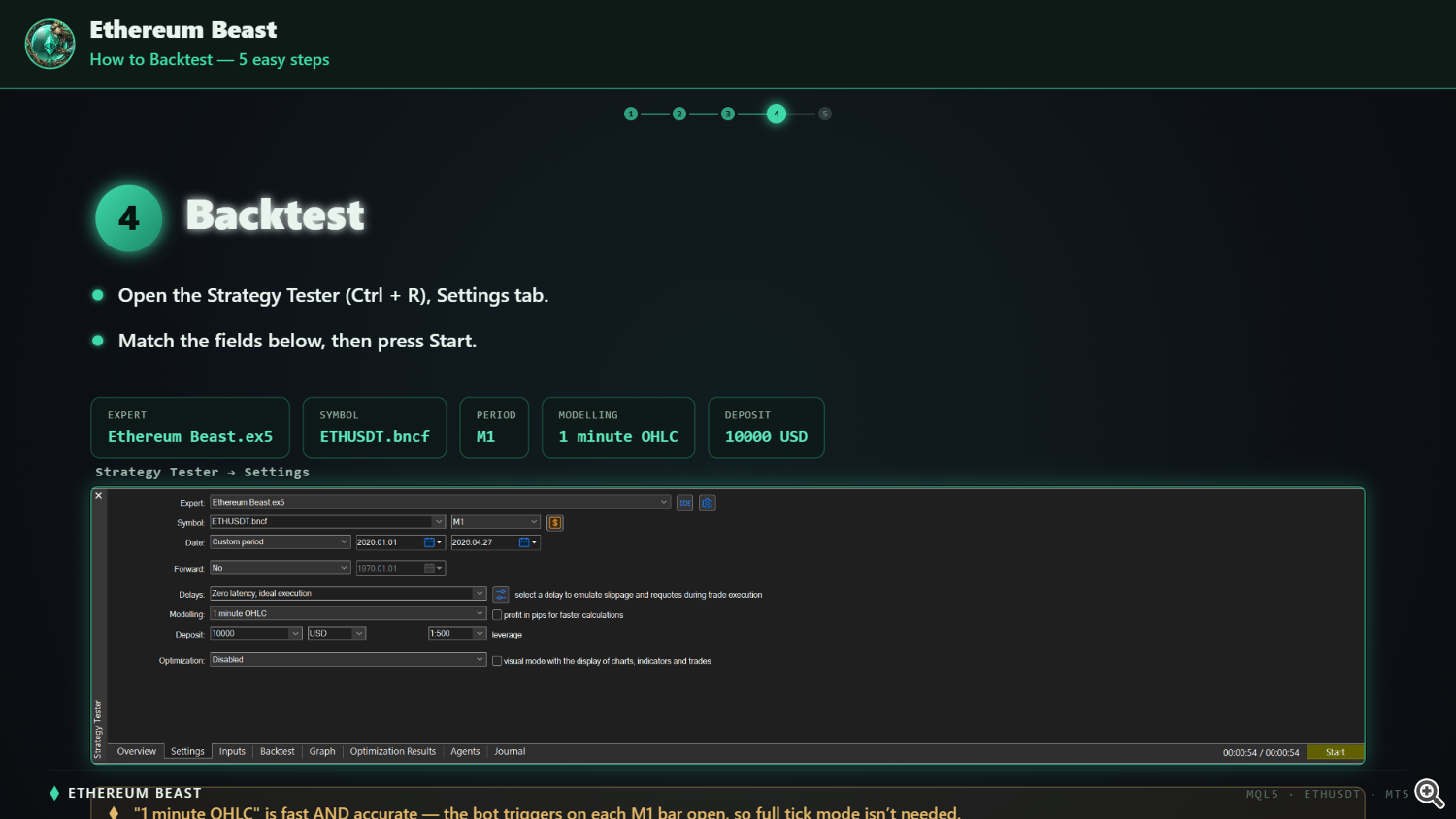The height and width of the screenshot is (819, 1456).
Task: Go to step 3 in progress indicator
Action: [x=728, y=114]
